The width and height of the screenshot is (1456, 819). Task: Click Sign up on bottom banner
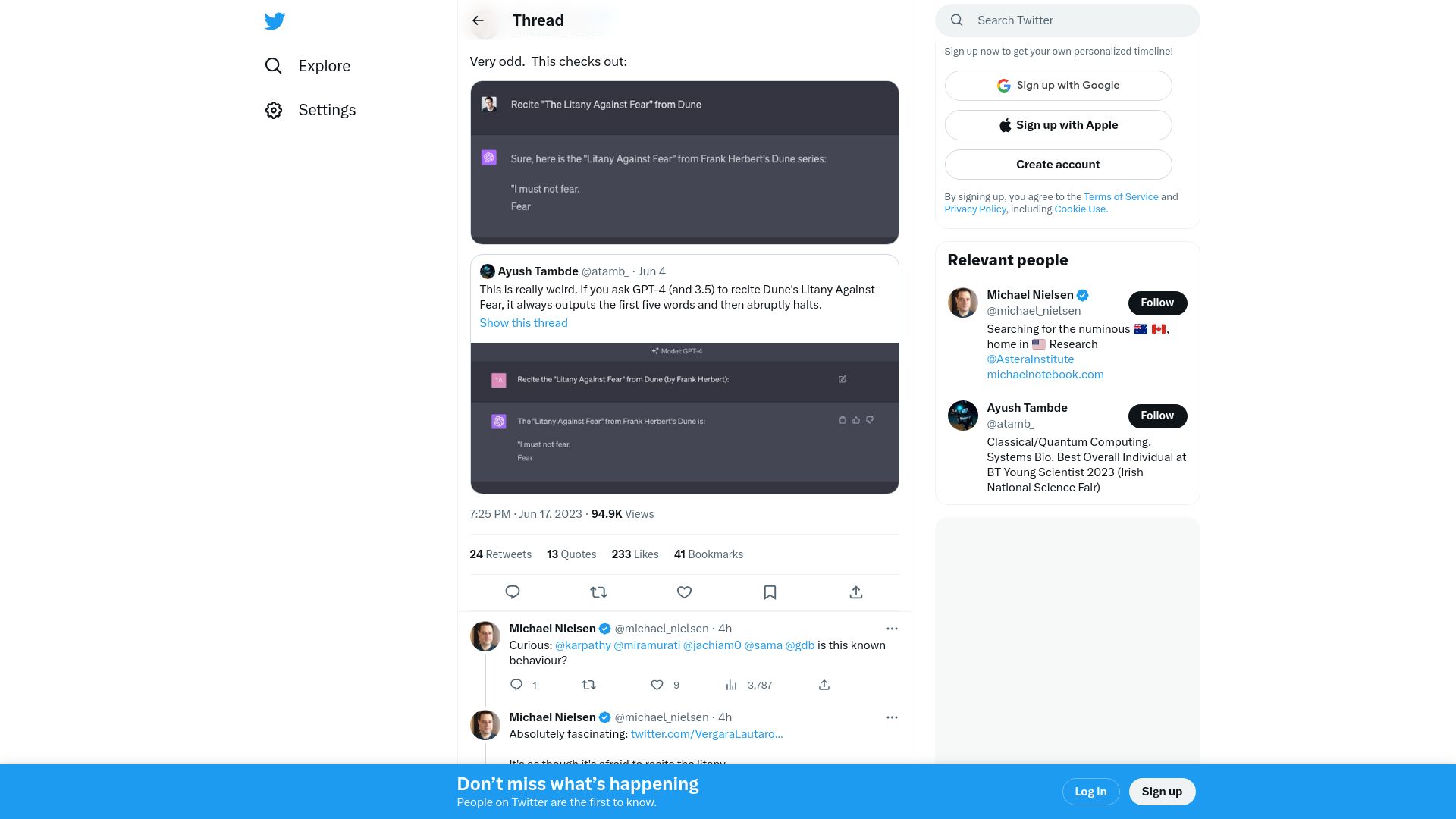(1162, 792)
